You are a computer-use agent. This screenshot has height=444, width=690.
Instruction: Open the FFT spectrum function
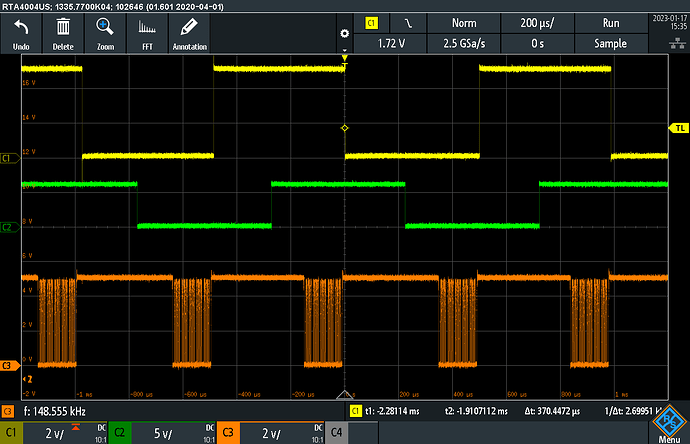pyautogui.click(x=146, y=32)
